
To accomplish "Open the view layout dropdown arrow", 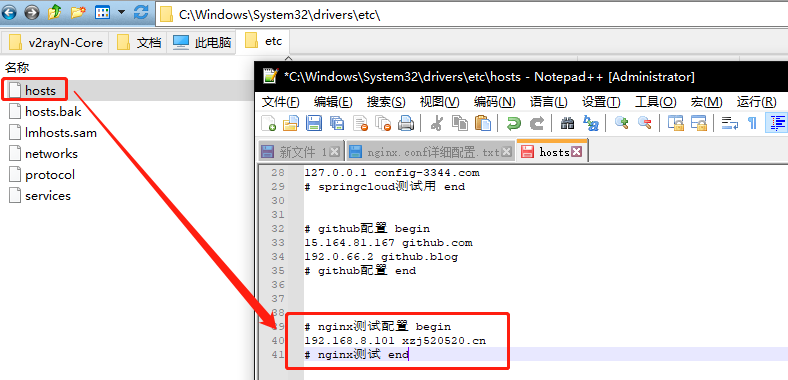I will pyautogui.click(x=121, y=12).
